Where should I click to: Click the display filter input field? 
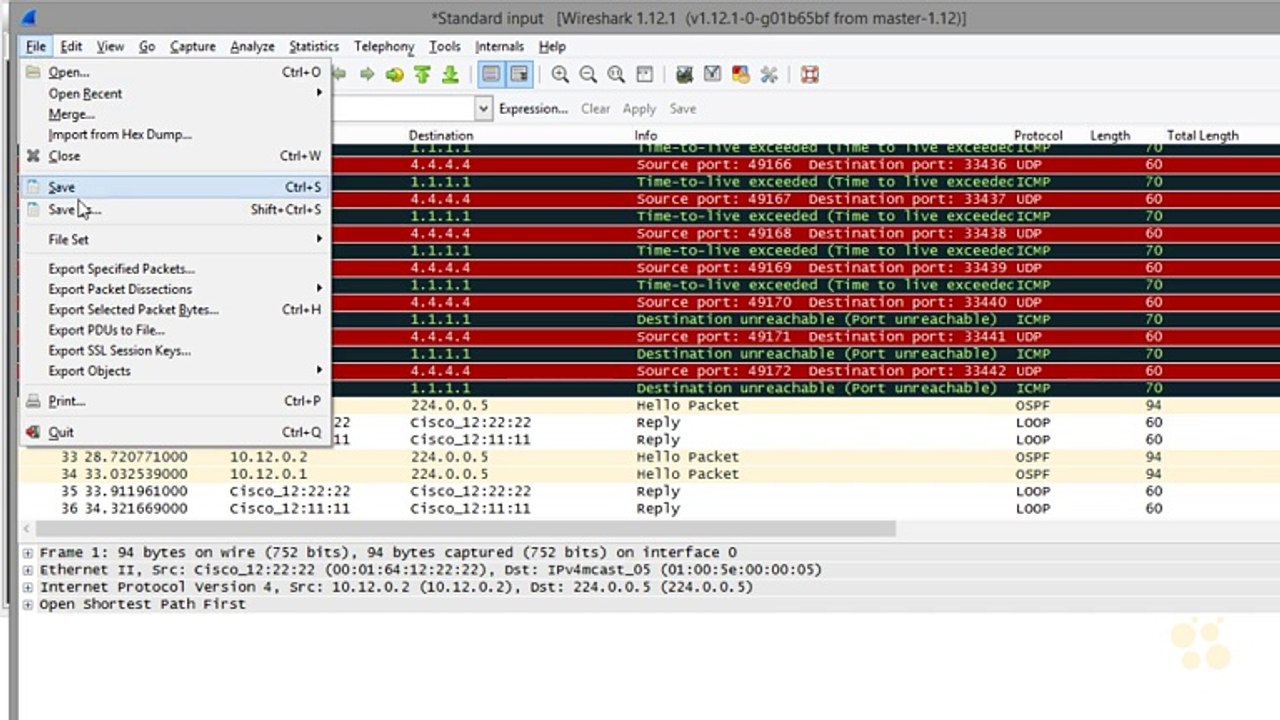pos(403,109)
